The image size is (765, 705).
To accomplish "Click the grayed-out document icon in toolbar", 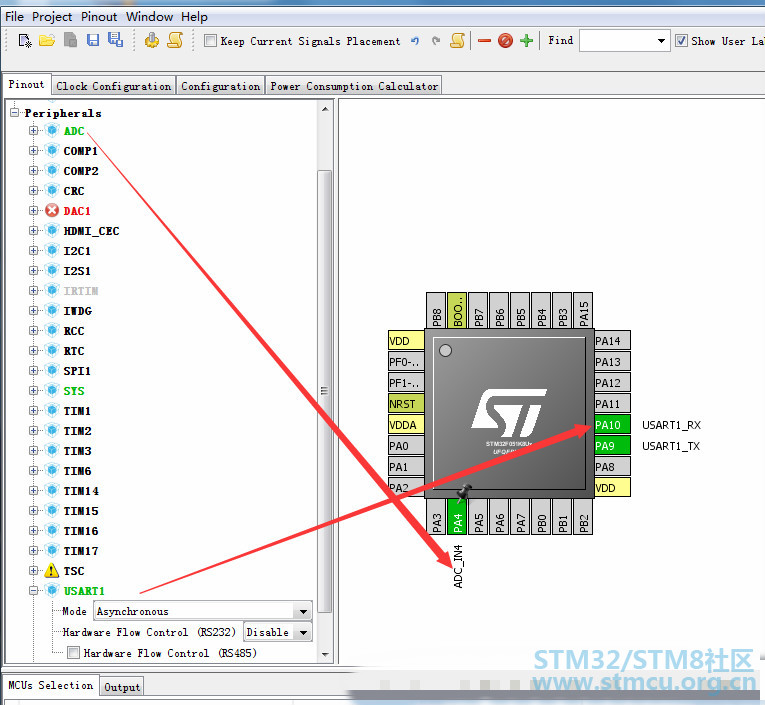I will 70,40.
